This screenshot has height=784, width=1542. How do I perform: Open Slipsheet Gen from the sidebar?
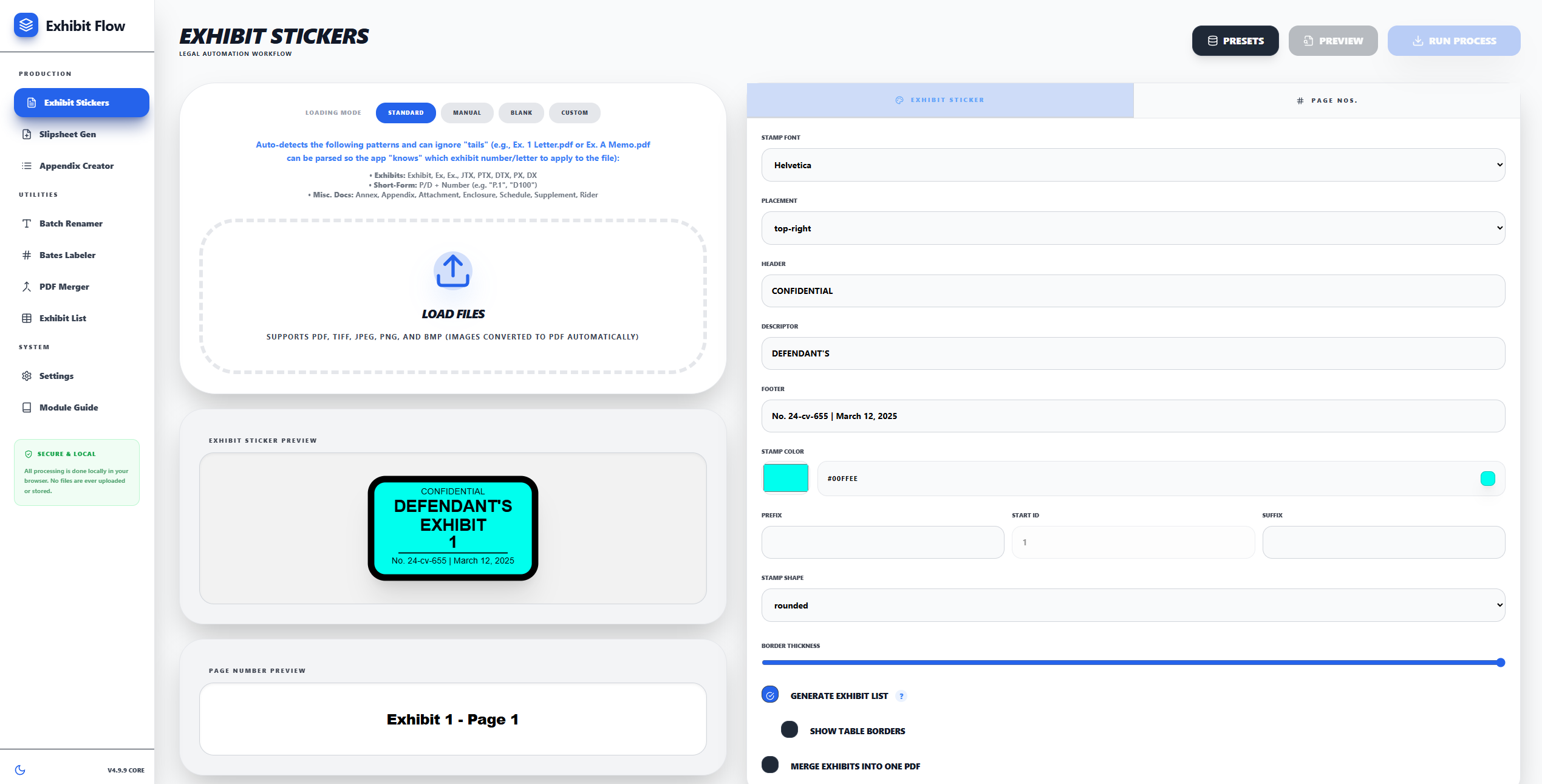coord(67,134)
